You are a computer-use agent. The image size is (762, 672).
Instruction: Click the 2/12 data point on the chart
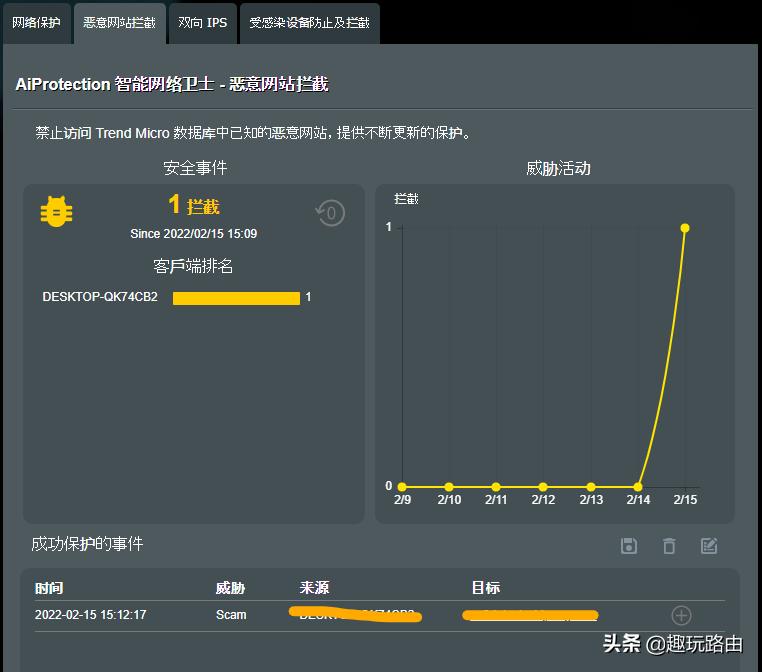click(543, 486)
